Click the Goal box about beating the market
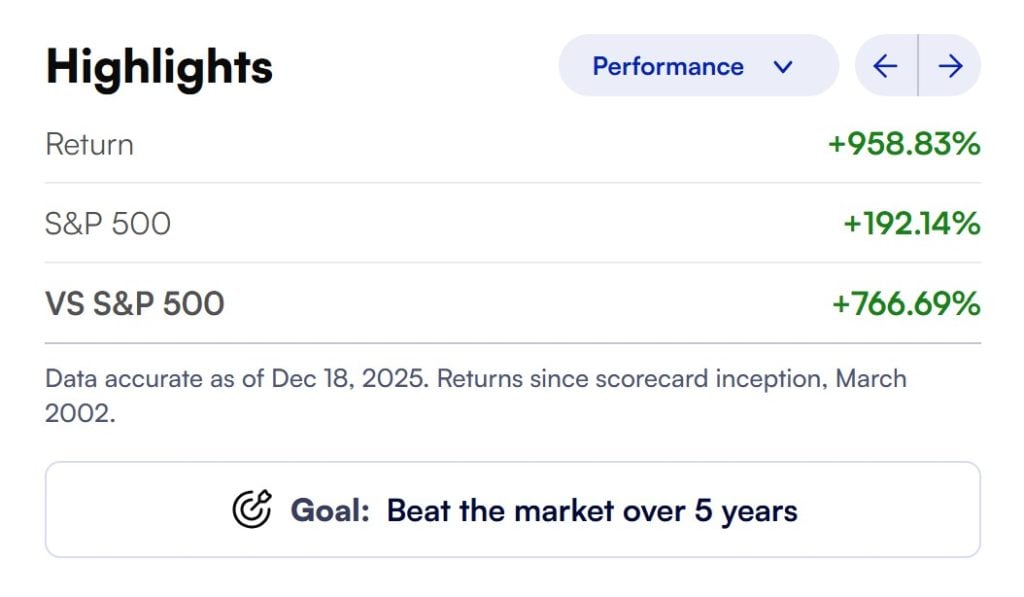Viewport: 1024px width, 597px height. (512, 510)
